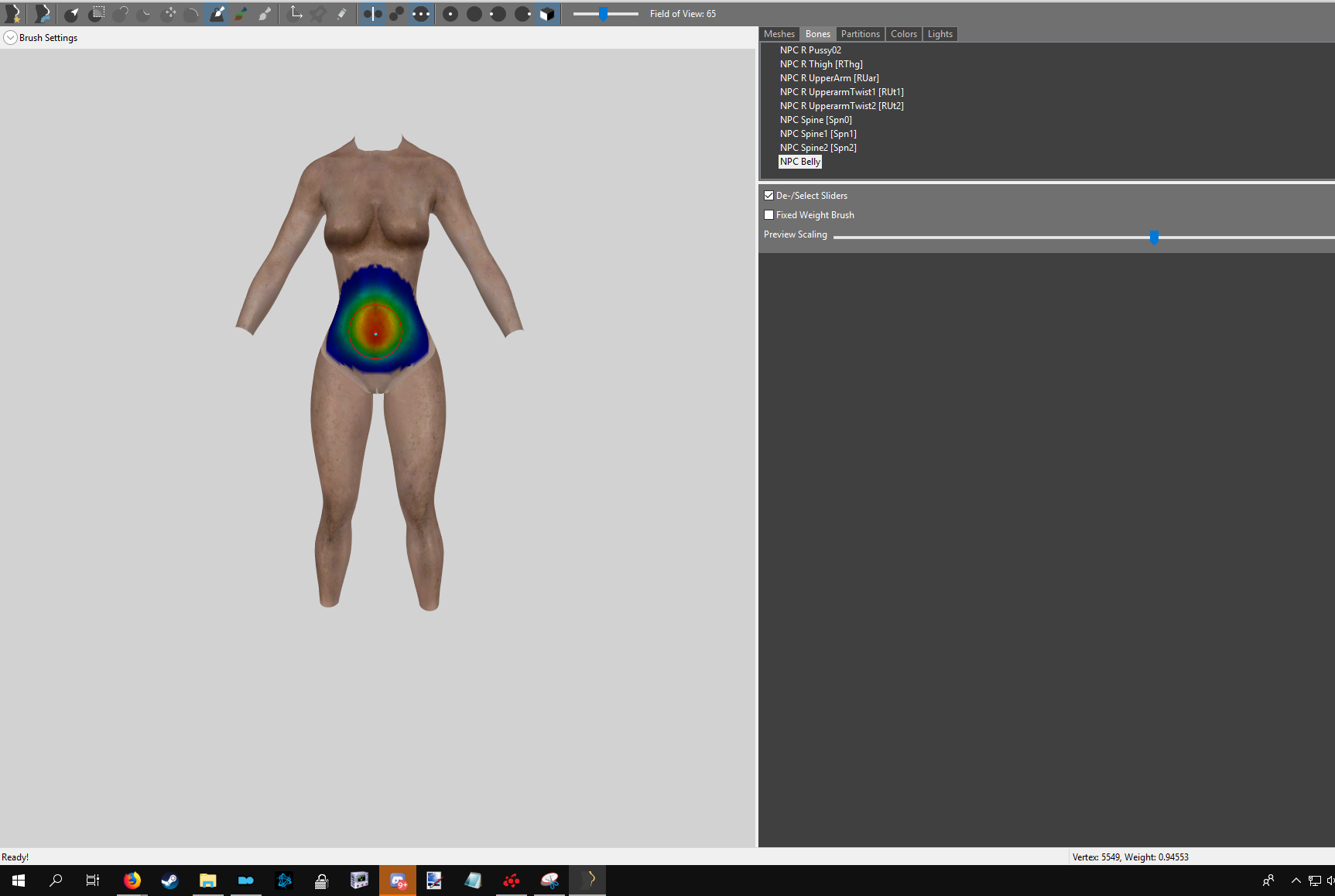Image resolution: width=1335 pixels, height=896 pixels.
Task: Uncheck the De-/Select Sliders checkbox
Action: (x=768, y=196)
